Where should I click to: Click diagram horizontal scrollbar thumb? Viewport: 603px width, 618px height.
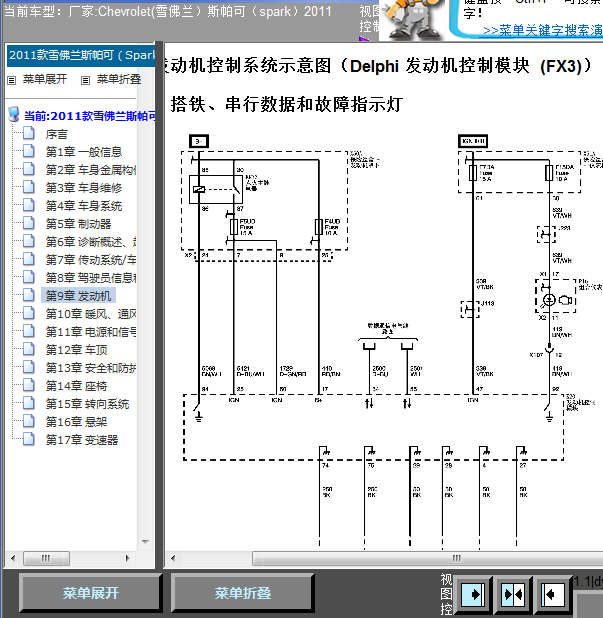click(x=428, y=558)
